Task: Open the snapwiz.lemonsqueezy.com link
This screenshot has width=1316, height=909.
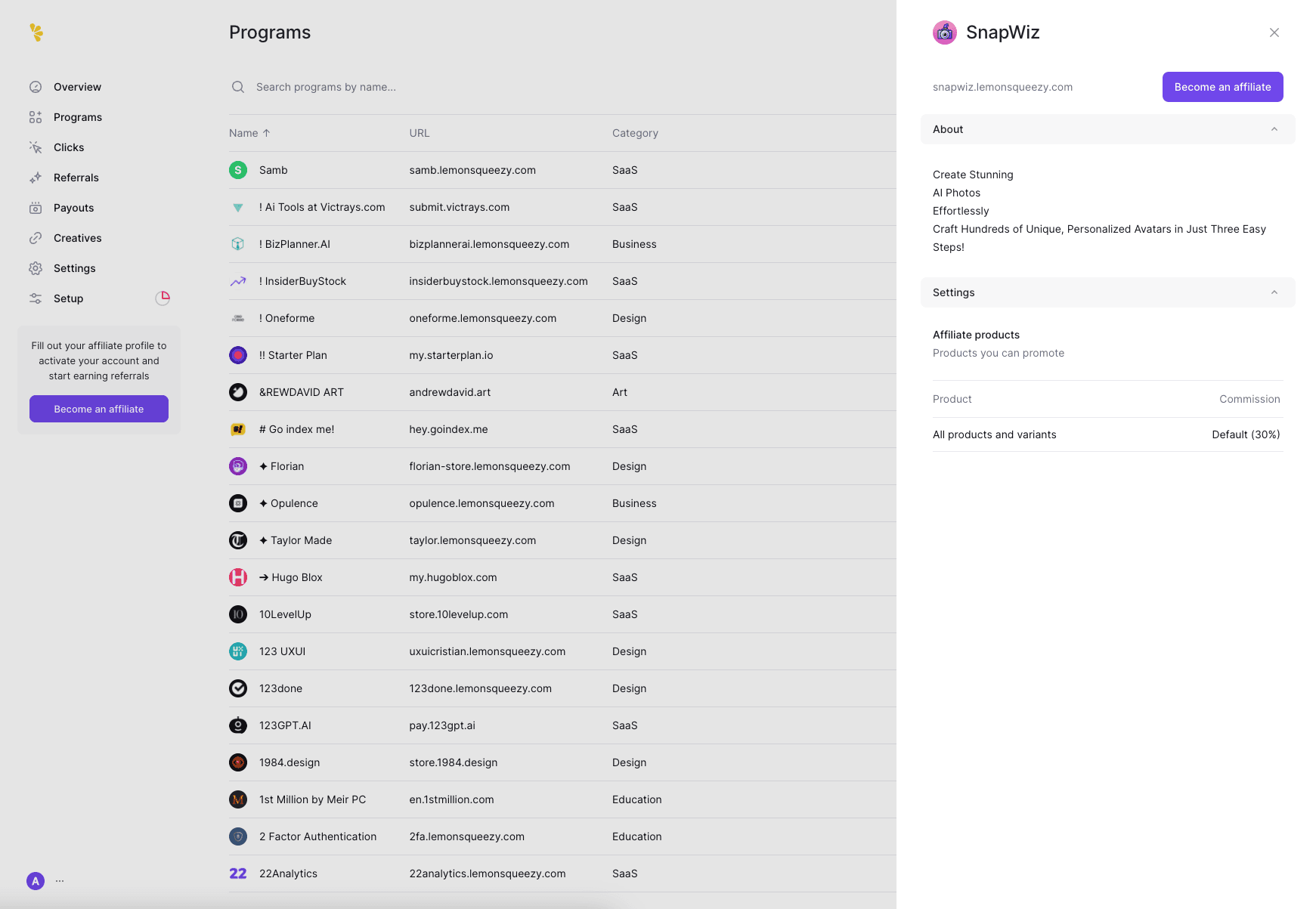Action: [x=1002, y=87]
